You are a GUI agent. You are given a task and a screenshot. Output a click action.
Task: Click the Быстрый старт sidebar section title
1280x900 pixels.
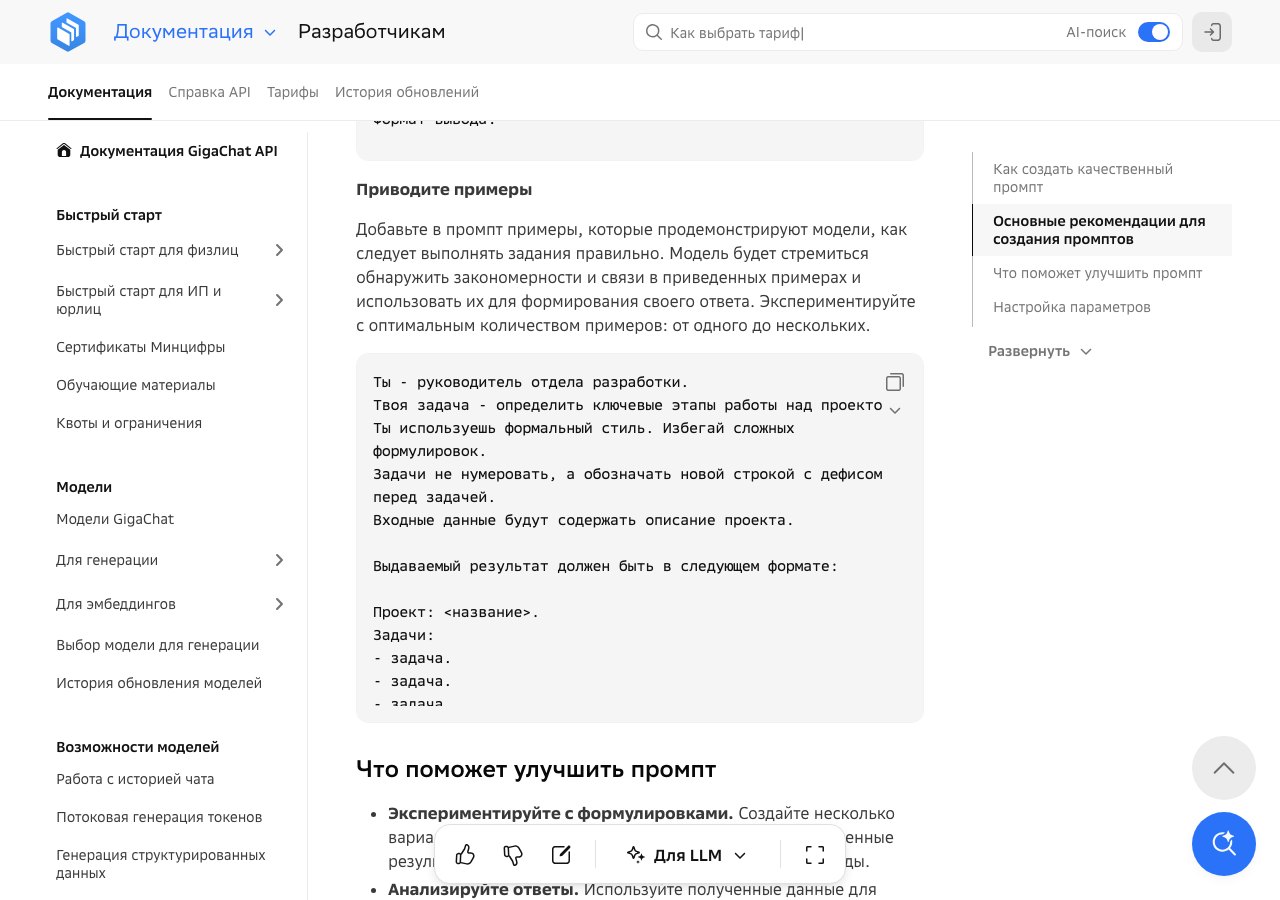(109, 215)
